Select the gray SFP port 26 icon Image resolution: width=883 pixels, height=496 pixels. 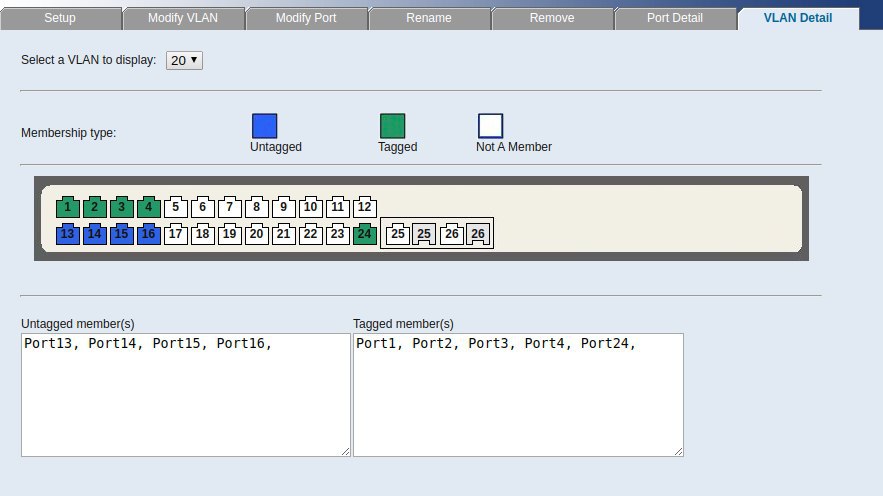click(x=478, y=234)
